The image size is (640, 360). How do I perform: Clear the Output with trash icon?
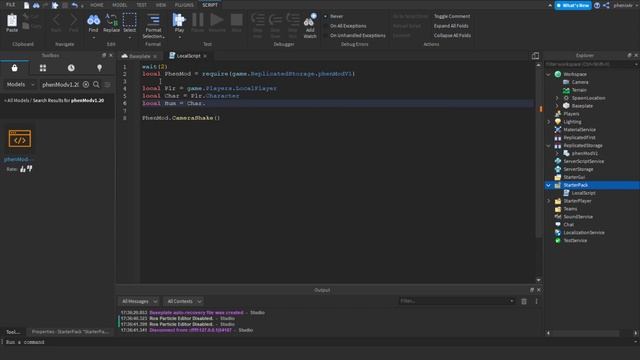524,301
